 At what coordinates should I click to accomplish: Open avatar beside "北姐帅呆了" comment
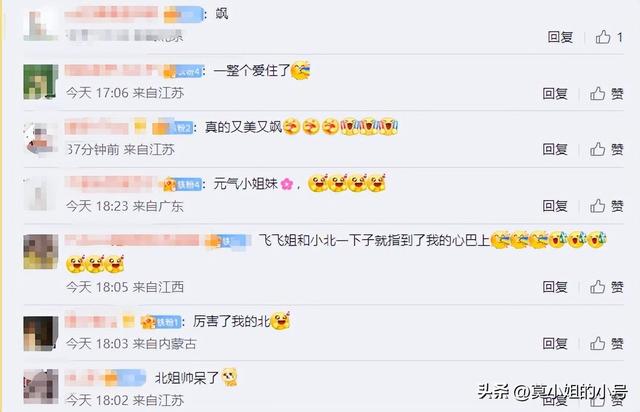click(40, 386)
